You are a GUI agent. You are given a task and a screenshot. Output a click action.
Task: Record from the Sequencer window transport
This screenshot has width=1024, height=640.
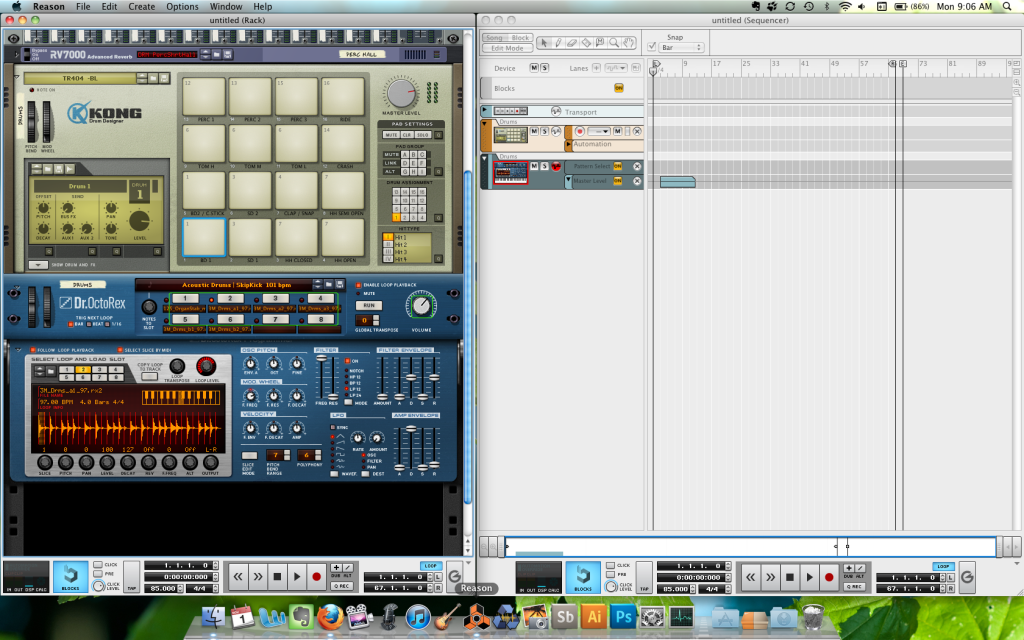[x=829, y=577]
